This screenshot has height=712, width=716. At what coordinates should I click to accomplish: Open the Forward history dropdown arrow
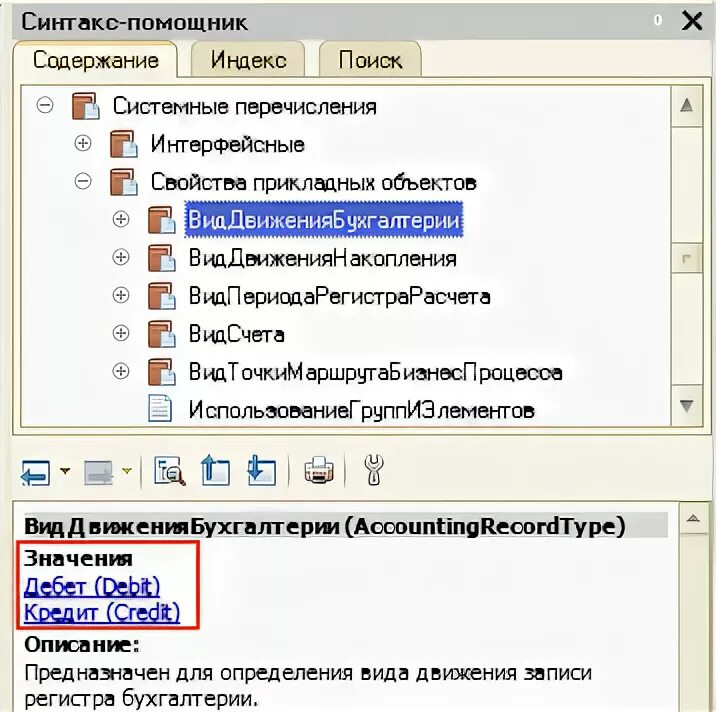tap(127, 470)
